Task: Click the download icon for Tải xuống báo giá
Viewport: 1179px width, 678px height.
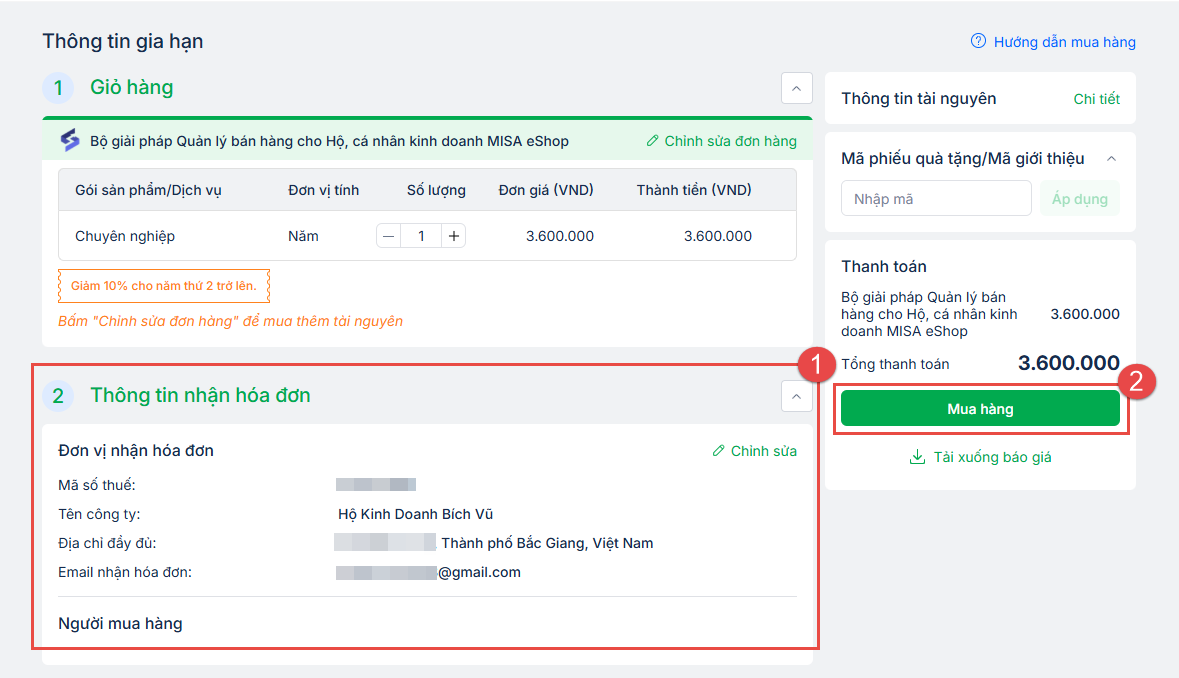Action: pos(917,458)
